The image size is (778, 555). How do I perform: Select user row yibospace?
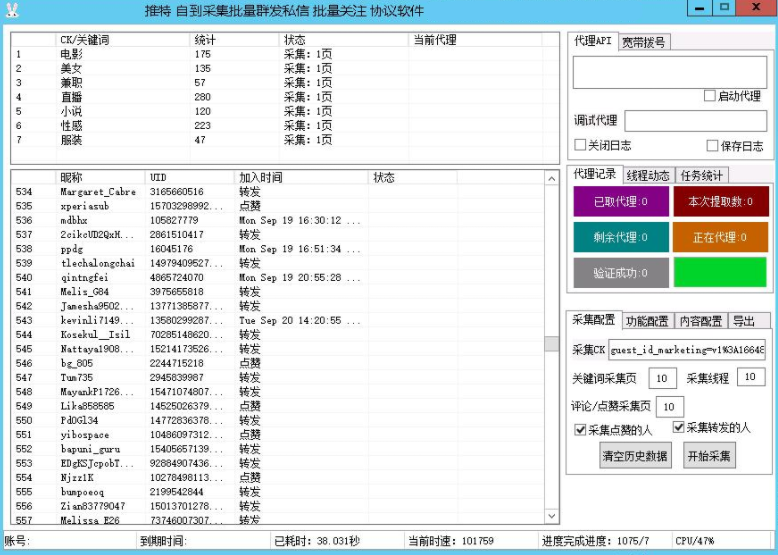pos(278,434)
